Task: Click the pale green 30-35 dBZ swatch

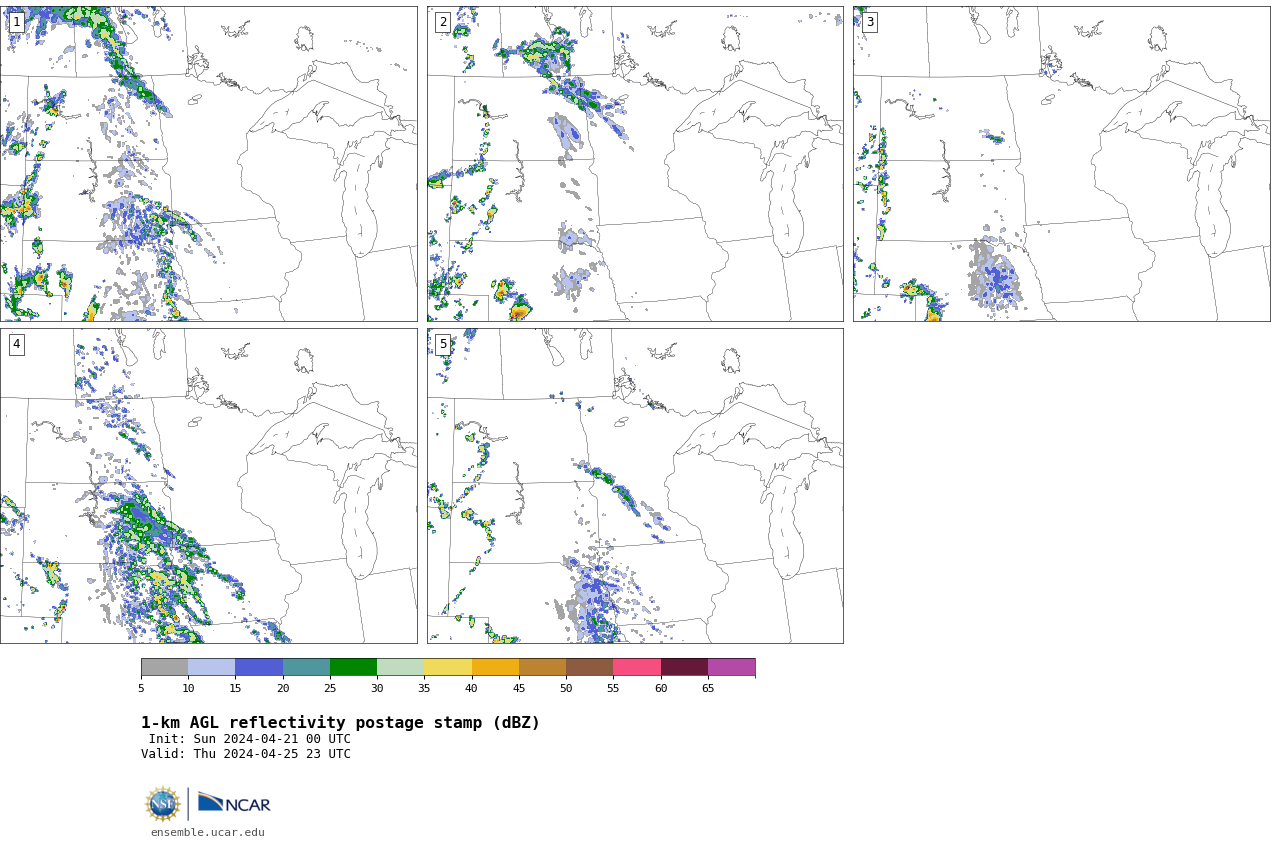Action: (401, 667)
